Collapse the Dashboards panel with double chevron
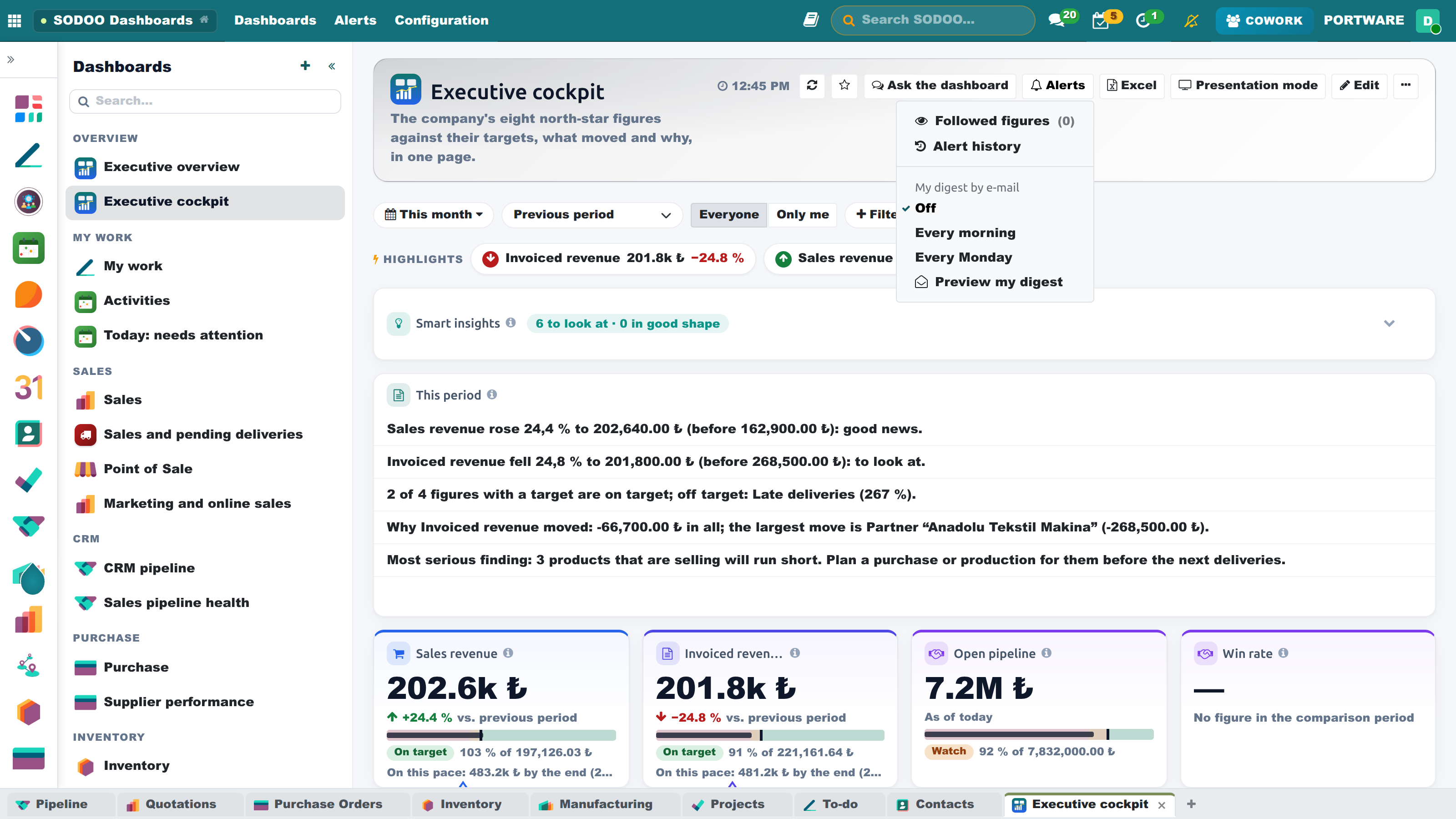The image size is (1456, 819). coord(332,66)
